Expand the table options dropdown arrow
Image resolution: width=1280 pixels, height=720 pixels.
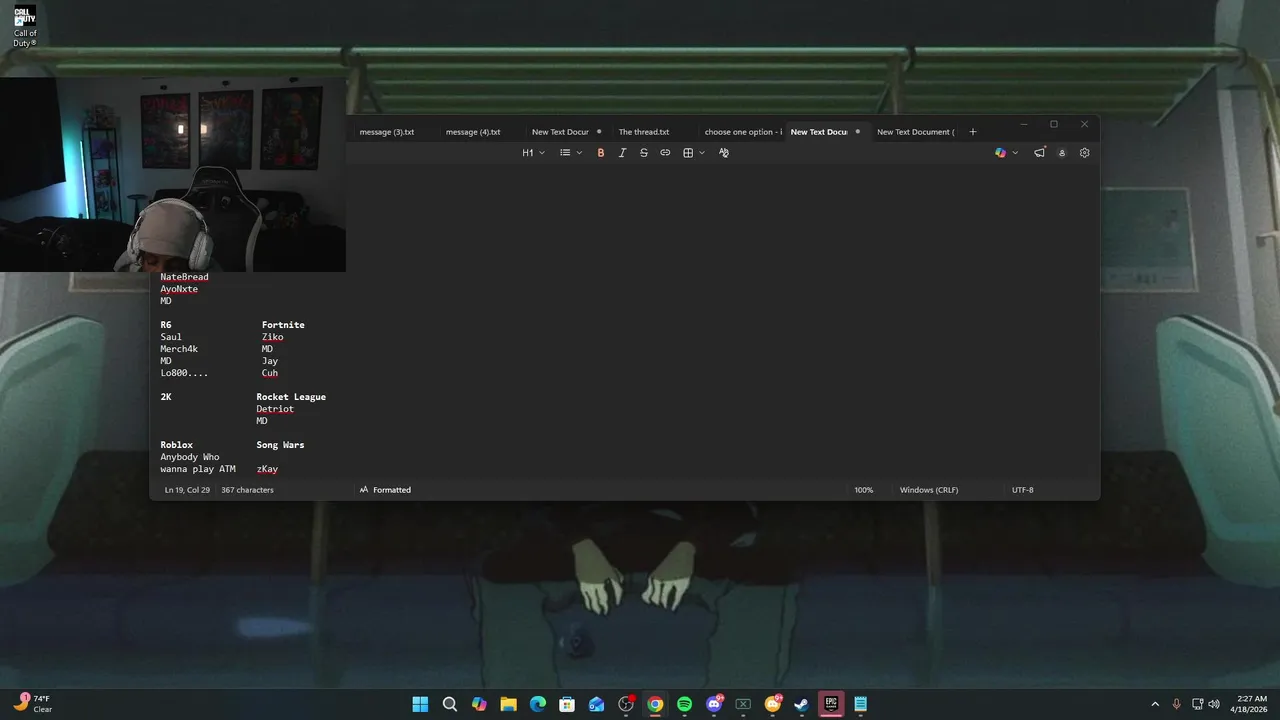tap(702, 153)
